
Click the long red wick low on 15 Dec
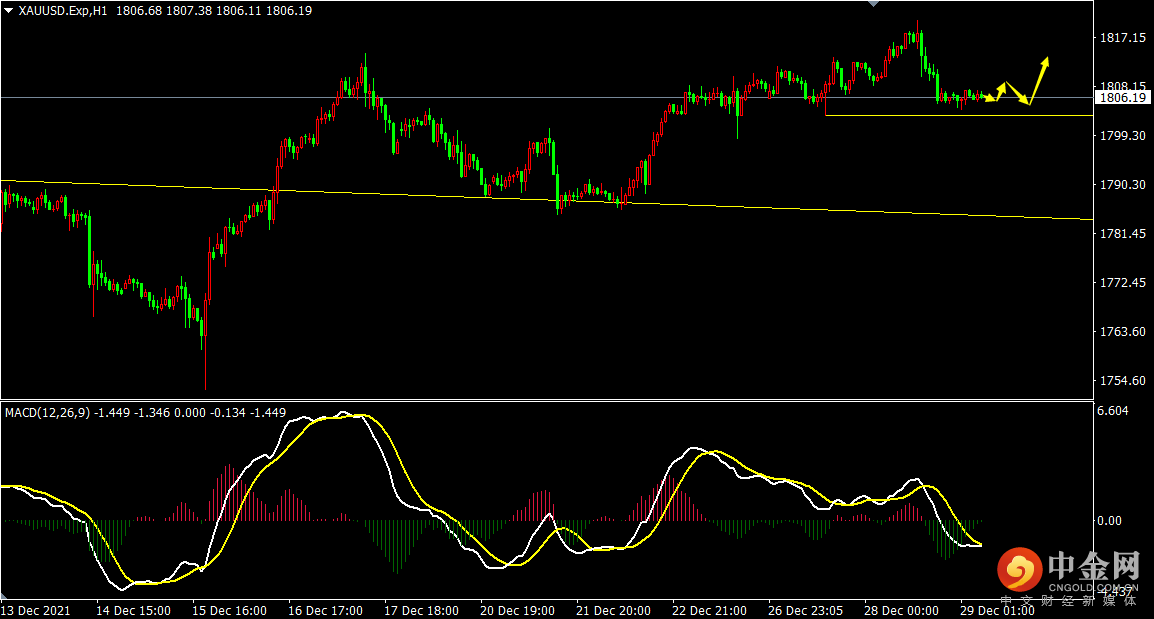click(x=205, y=364)
